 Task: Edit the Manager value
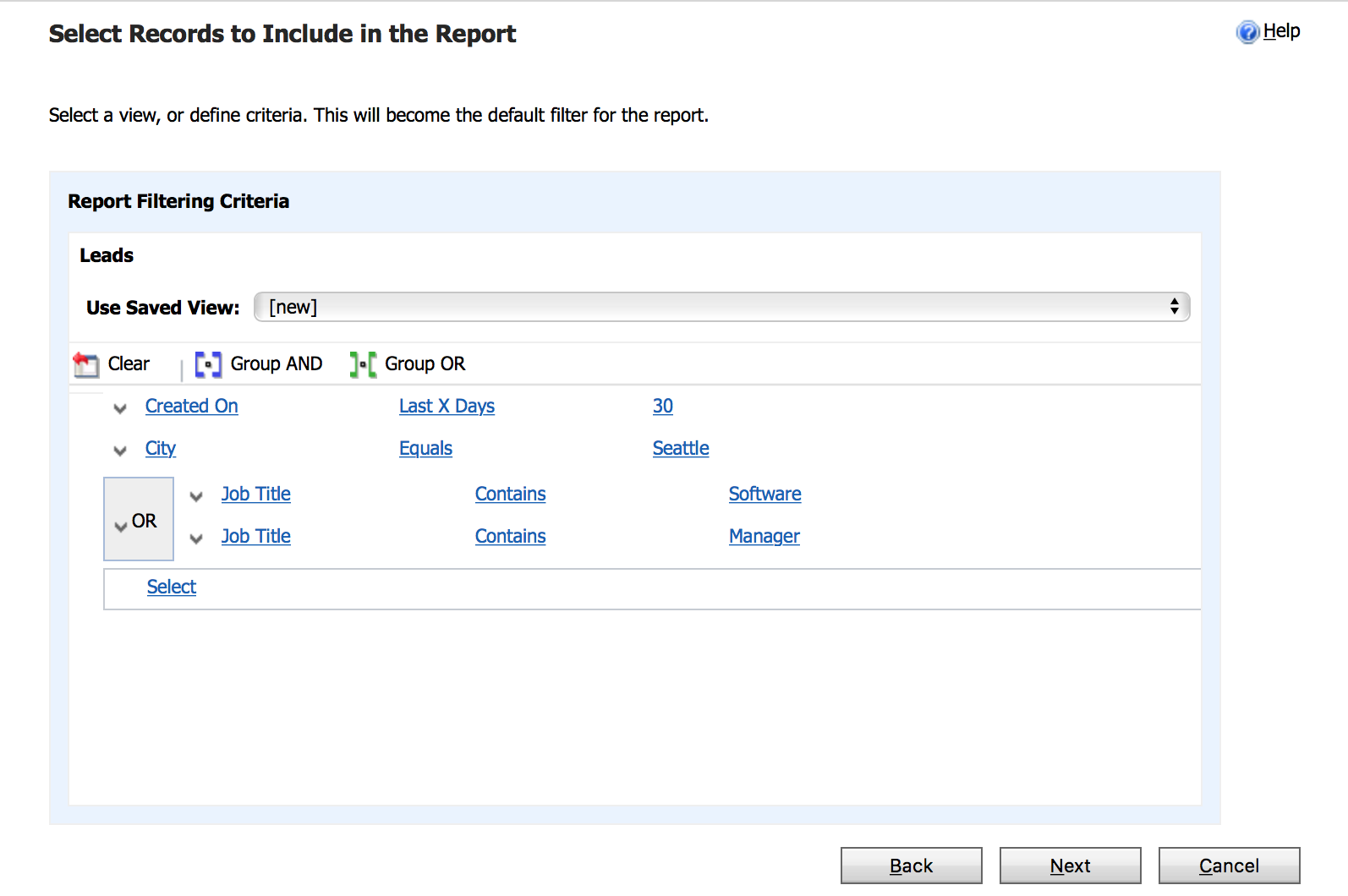click(x=764, y=536)
